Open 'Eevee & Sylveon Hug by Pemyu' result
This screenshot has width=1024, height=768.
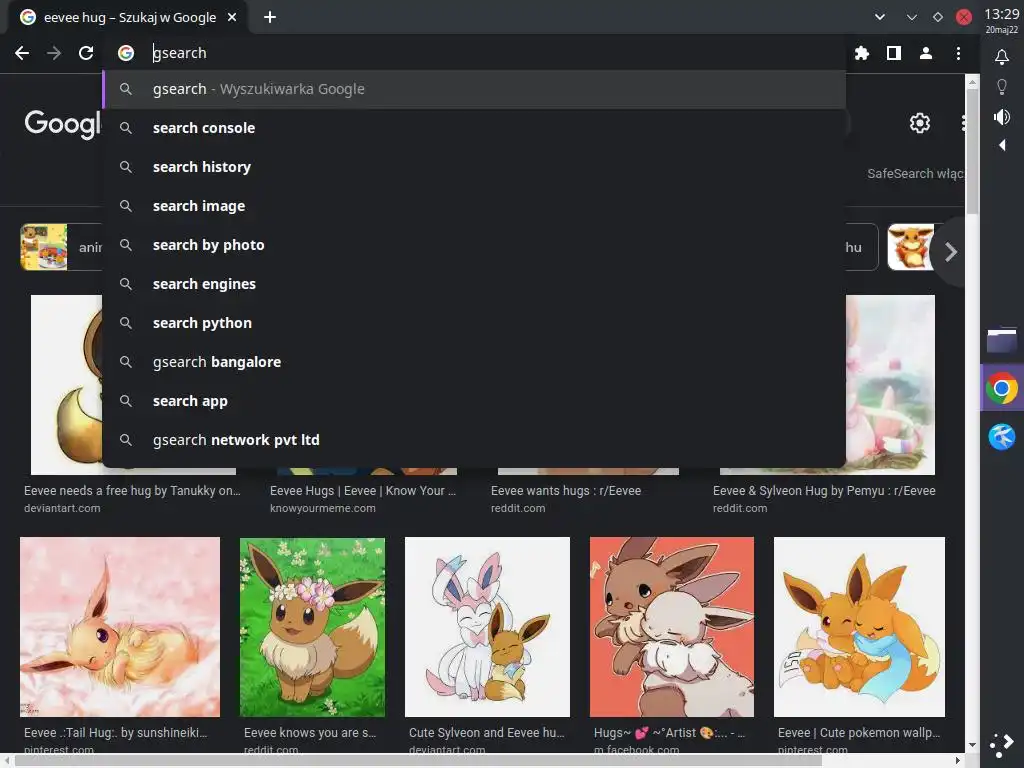pyautogui.click(x=824, y=490)
